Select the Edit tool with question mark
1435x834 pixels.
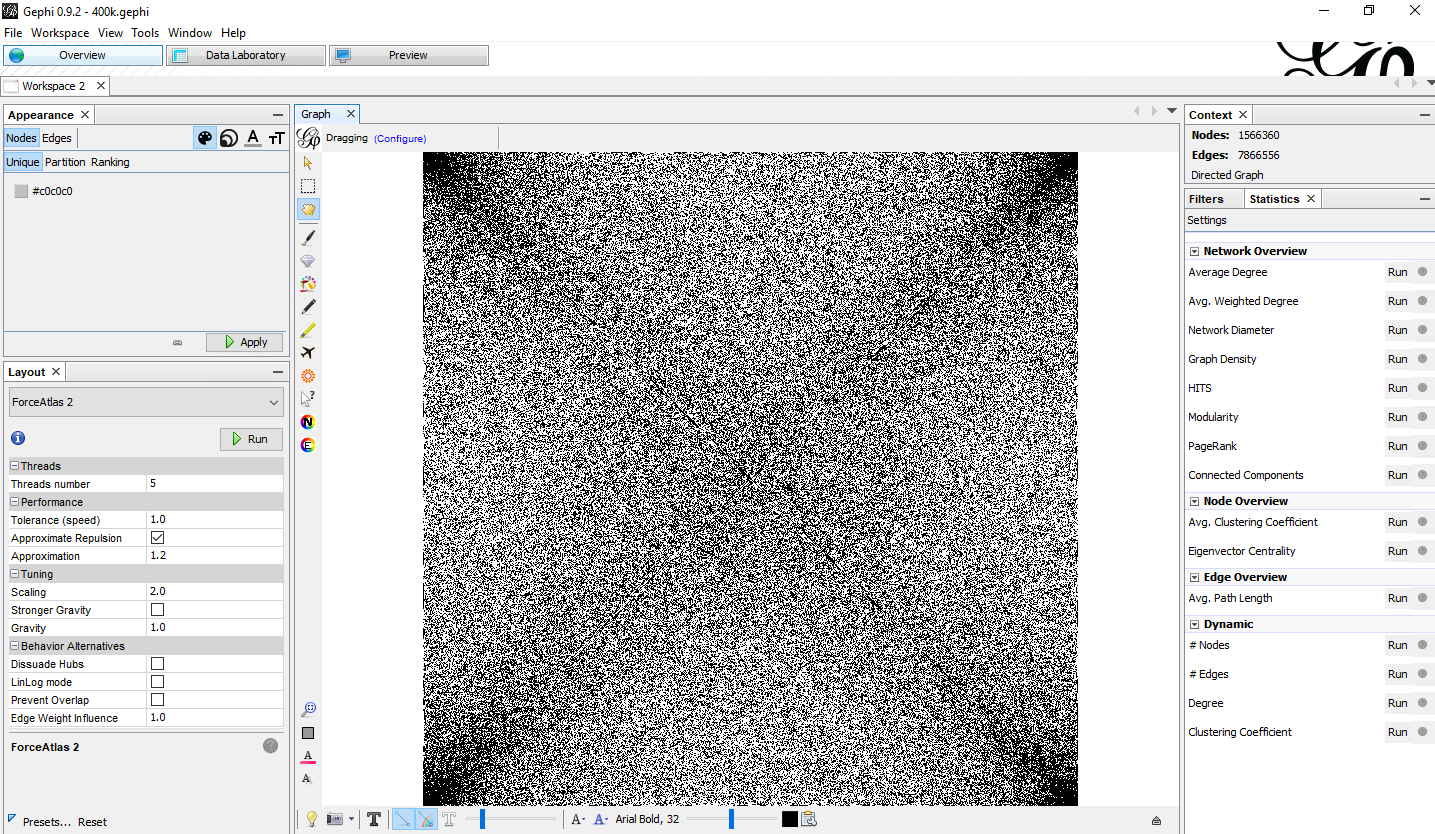[308, 399]
